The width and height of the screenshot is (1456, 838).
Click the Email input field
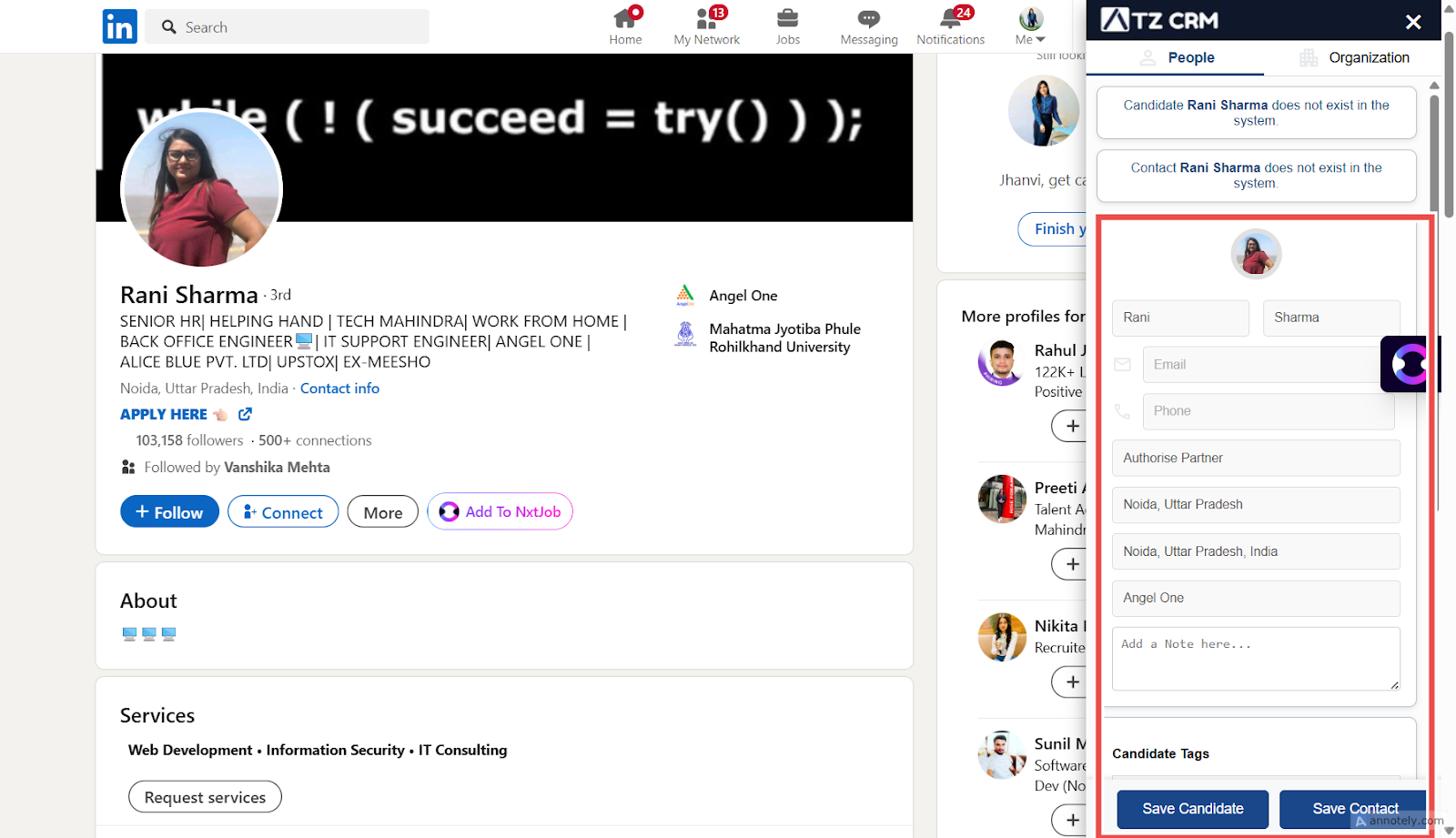[1269, 365]
